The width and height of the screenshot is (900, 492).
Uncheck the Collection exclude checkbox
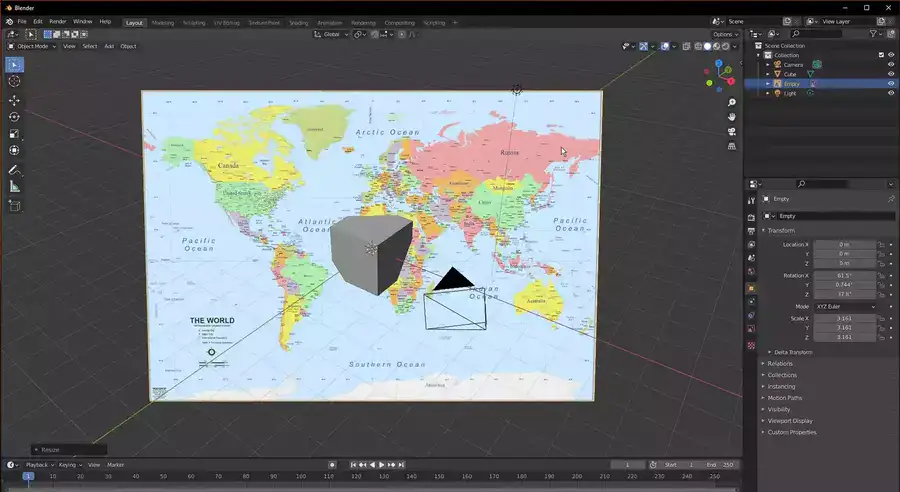pyautogui.click(x=881, y=55)
